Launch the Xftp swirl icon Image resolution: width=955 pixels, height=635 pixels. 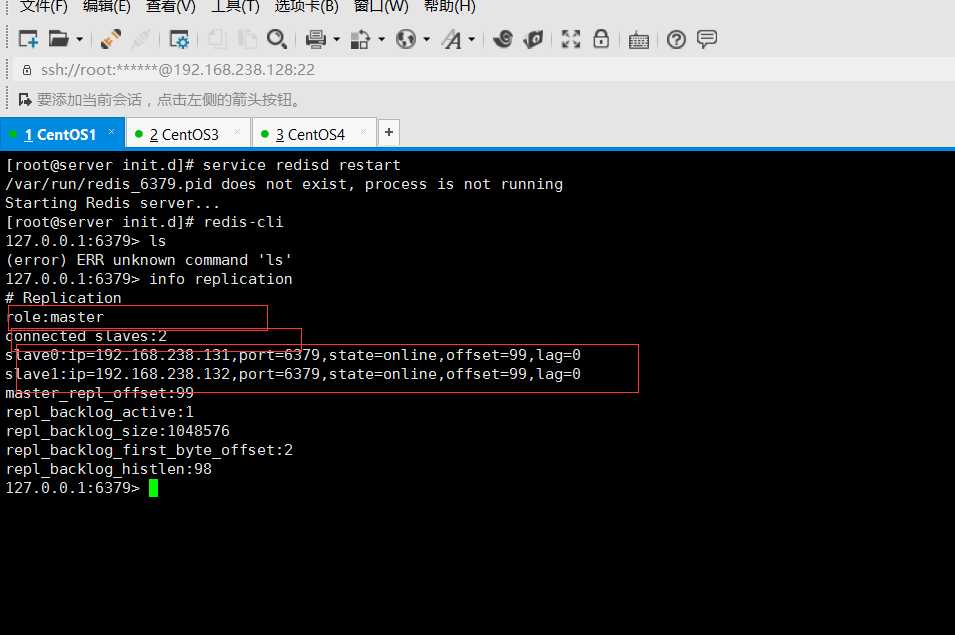click(503, 40)
